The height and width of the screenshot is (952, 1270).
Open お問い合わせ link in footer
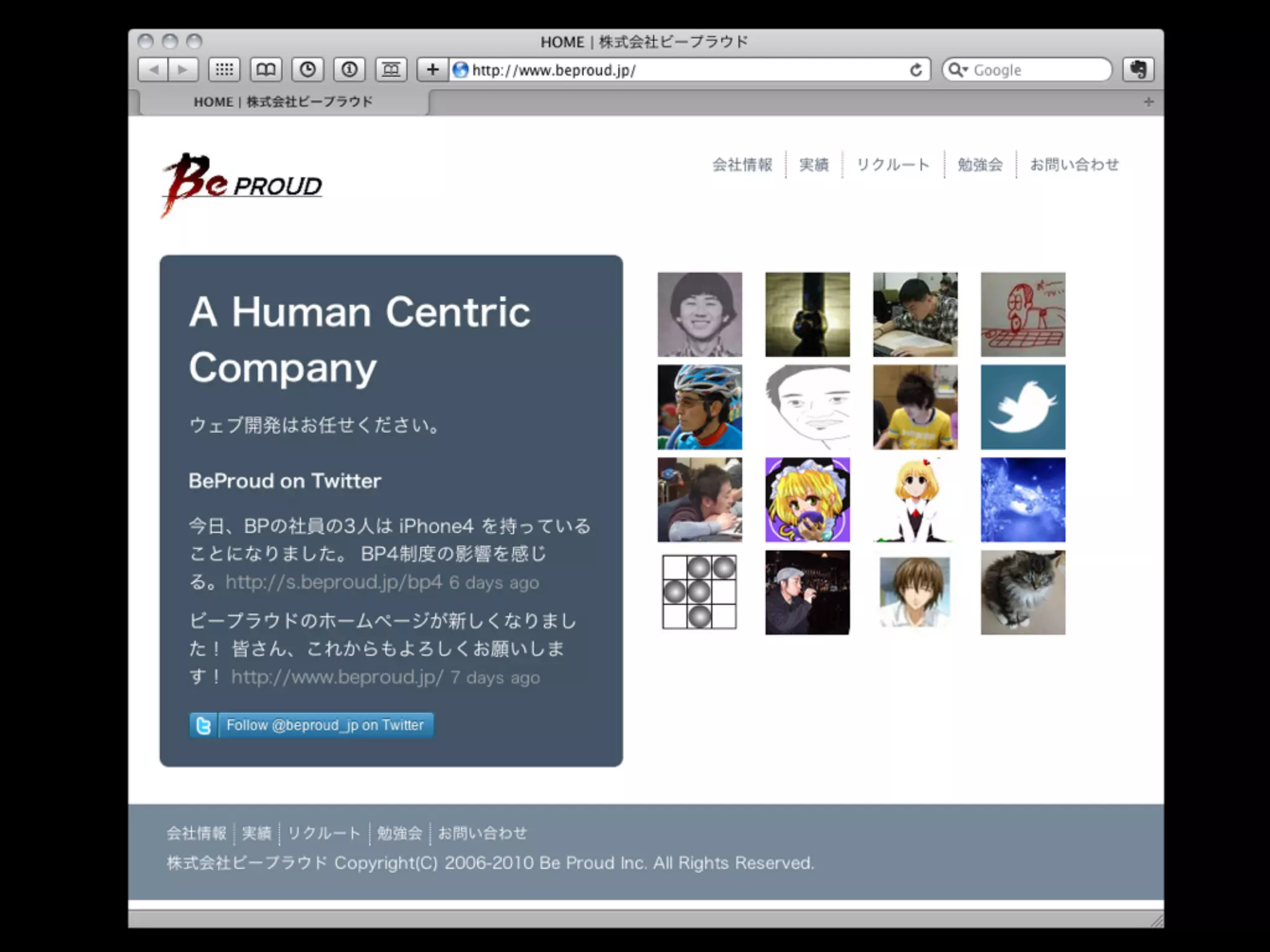point(482,834)
